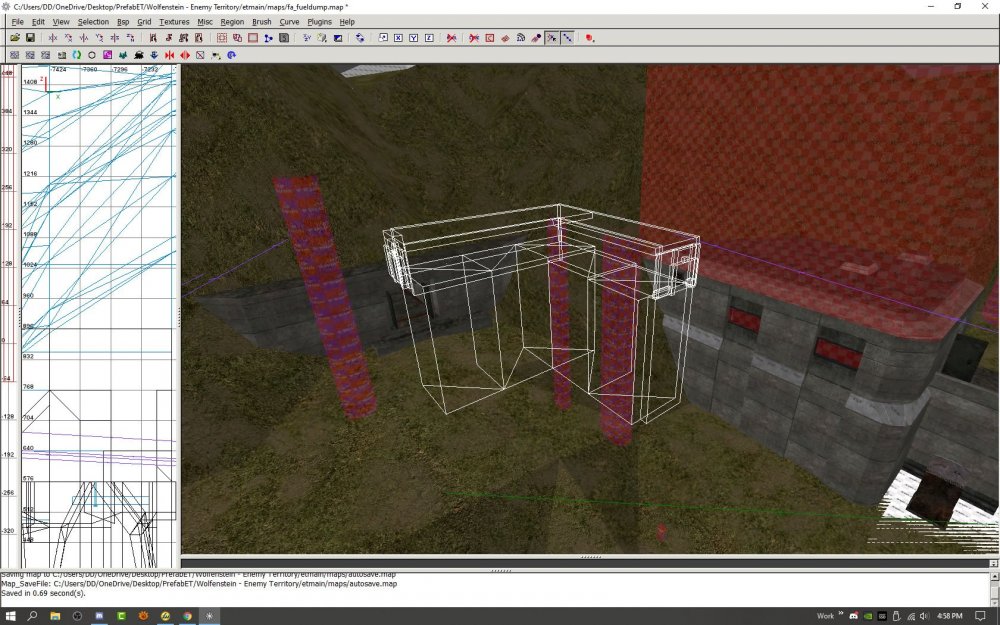The image size is (1000, 625).
Task: Toggle the Select entities active button
Action: click(552, 38)
